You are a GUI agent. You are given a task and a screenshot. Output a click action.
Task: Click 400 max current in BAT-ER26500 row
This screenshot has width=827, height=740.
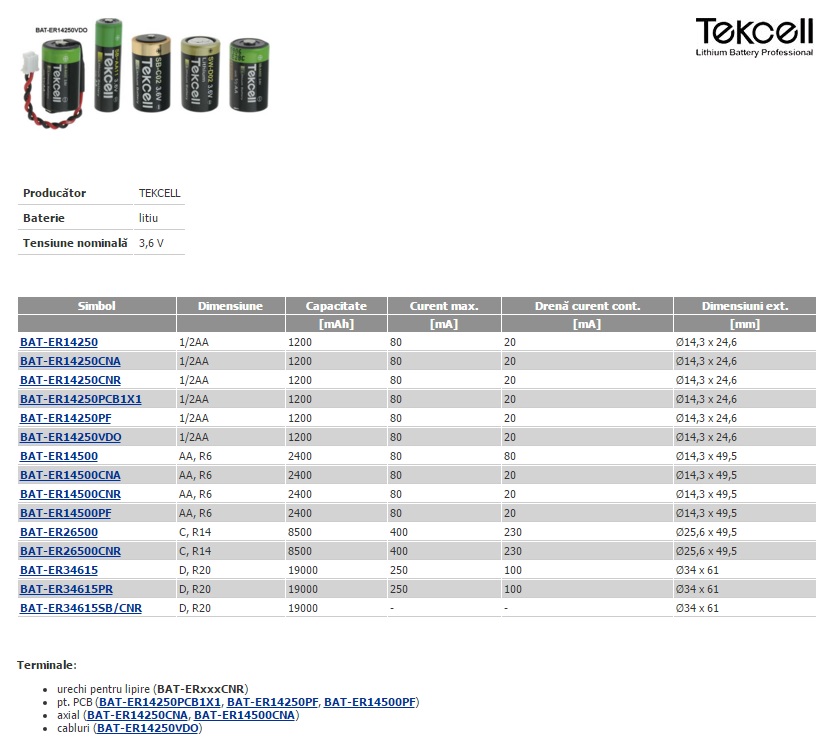(x=399, y=532)
